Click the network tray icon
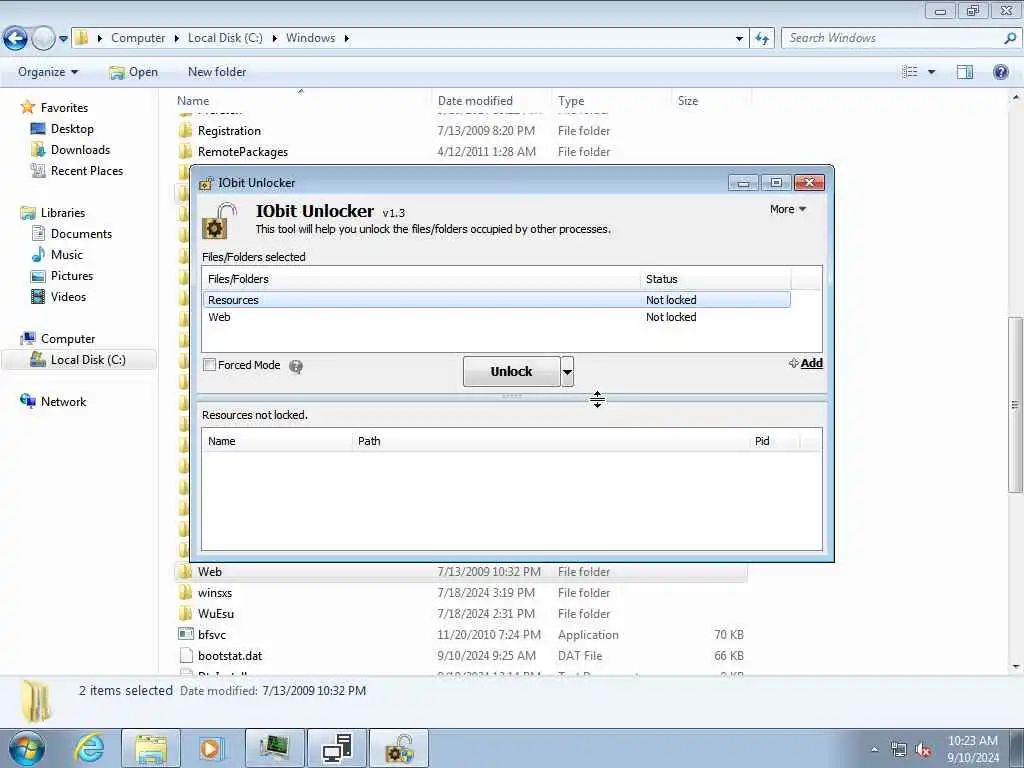Viewport: 1024px width, 768px height. [899, 750]
